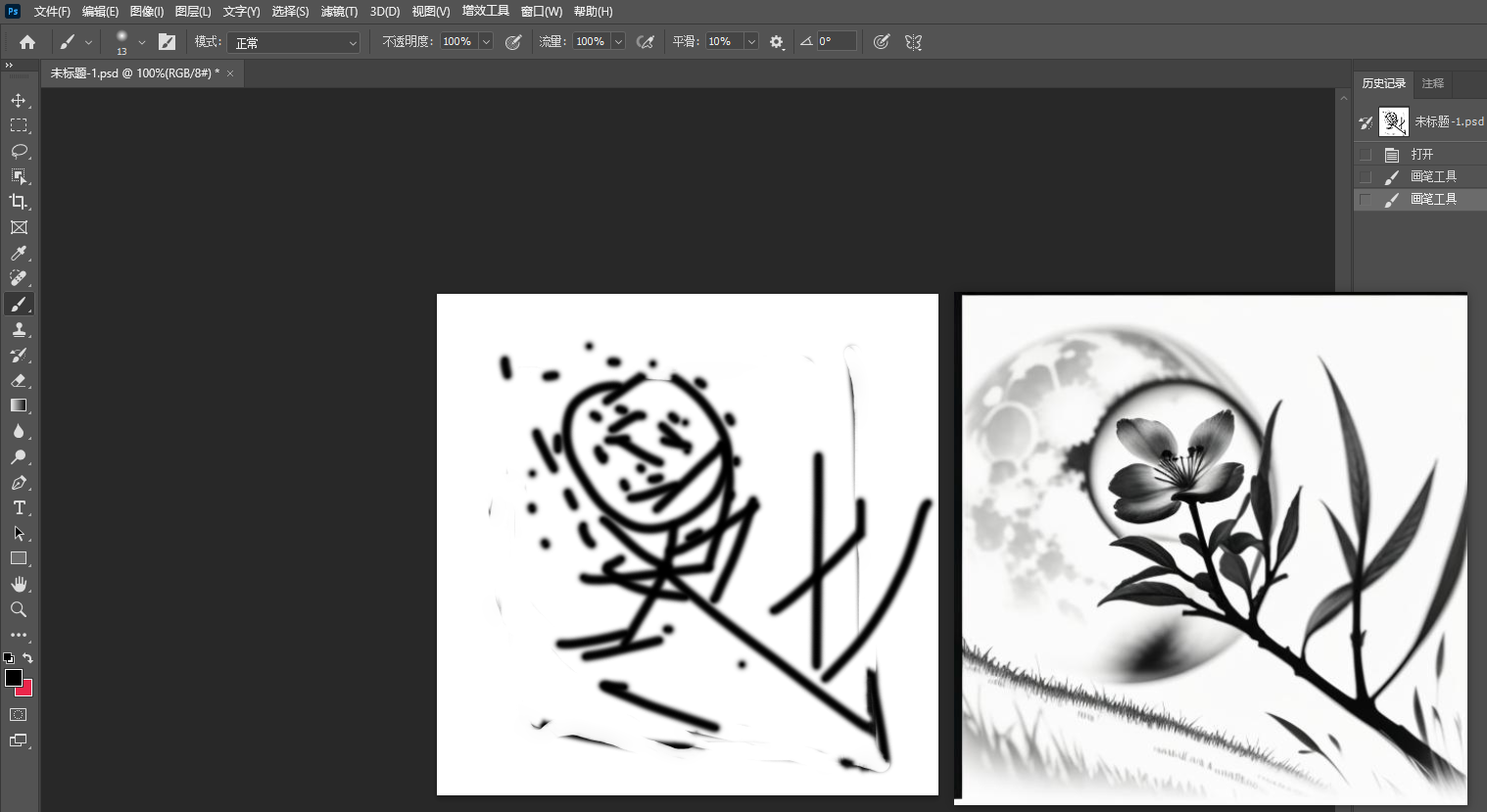Select the Brush tool in toolbar
The height and width of the screenshot is (812, 1487).
[19, 304]
